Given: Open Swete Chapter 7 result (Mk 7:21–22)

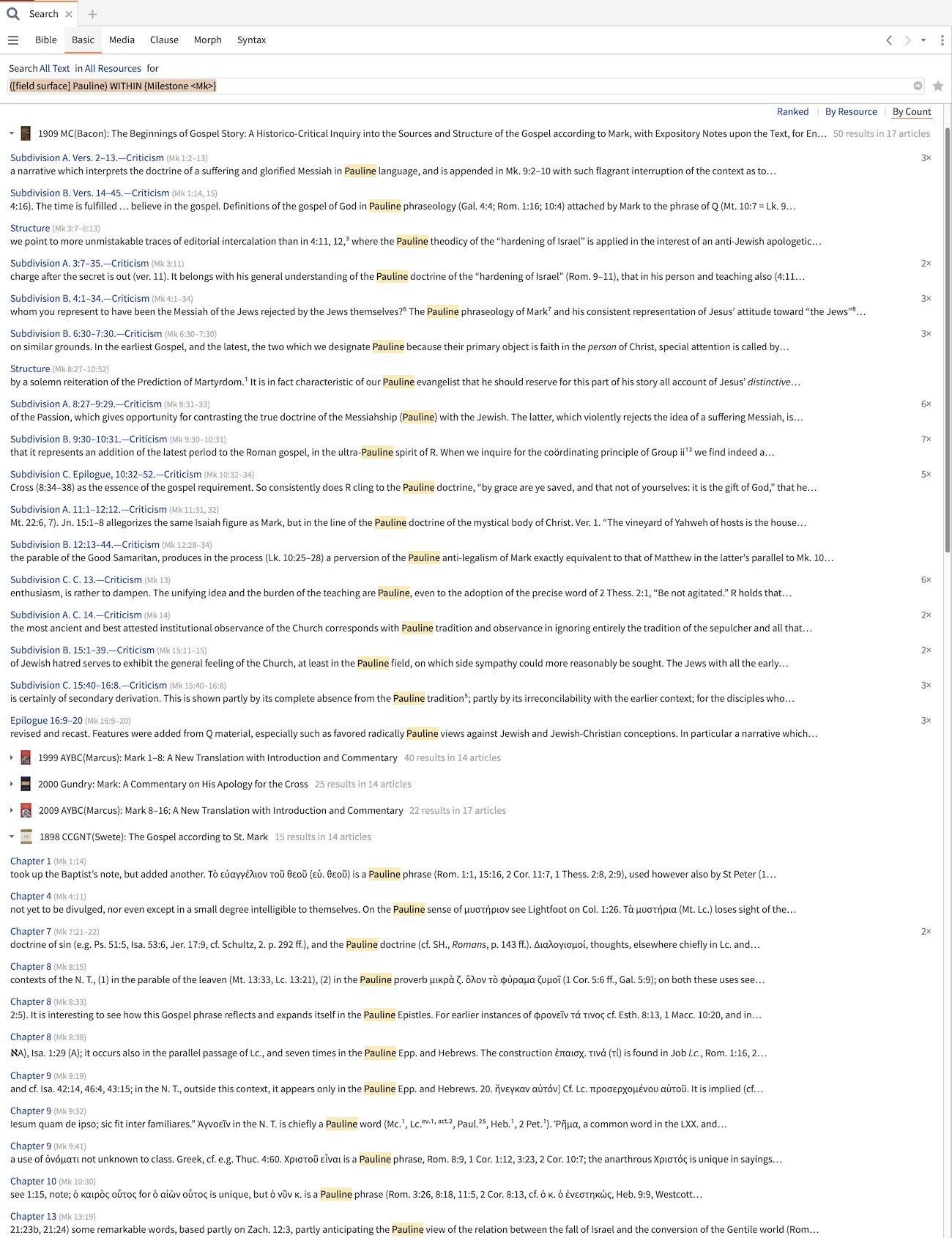Looking at the screenshot, I should [x=31, y=931].
